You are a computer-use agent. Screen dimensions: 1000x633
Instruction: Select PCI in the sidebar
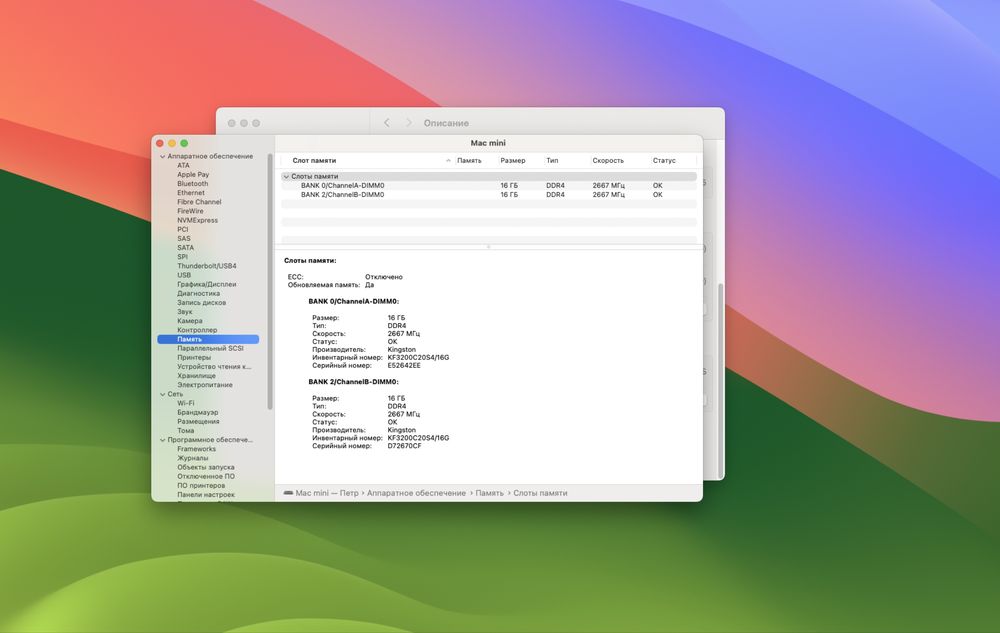click(183, 229)
